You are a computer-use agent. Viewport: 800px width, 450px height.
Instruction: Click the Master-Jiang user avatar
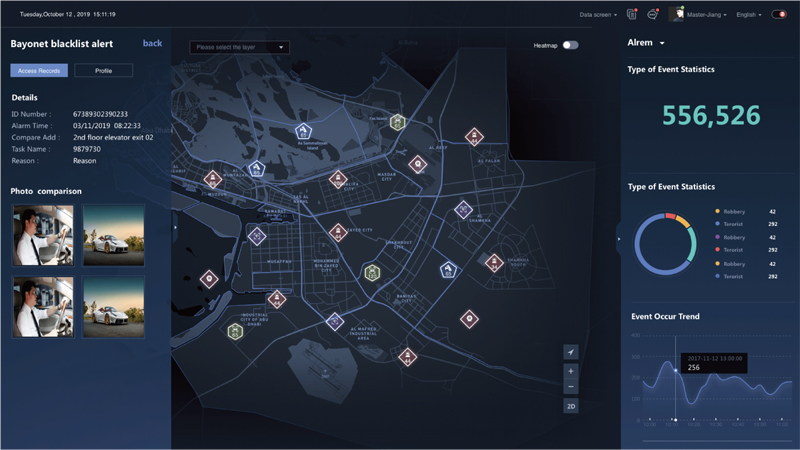coord(677,15)
